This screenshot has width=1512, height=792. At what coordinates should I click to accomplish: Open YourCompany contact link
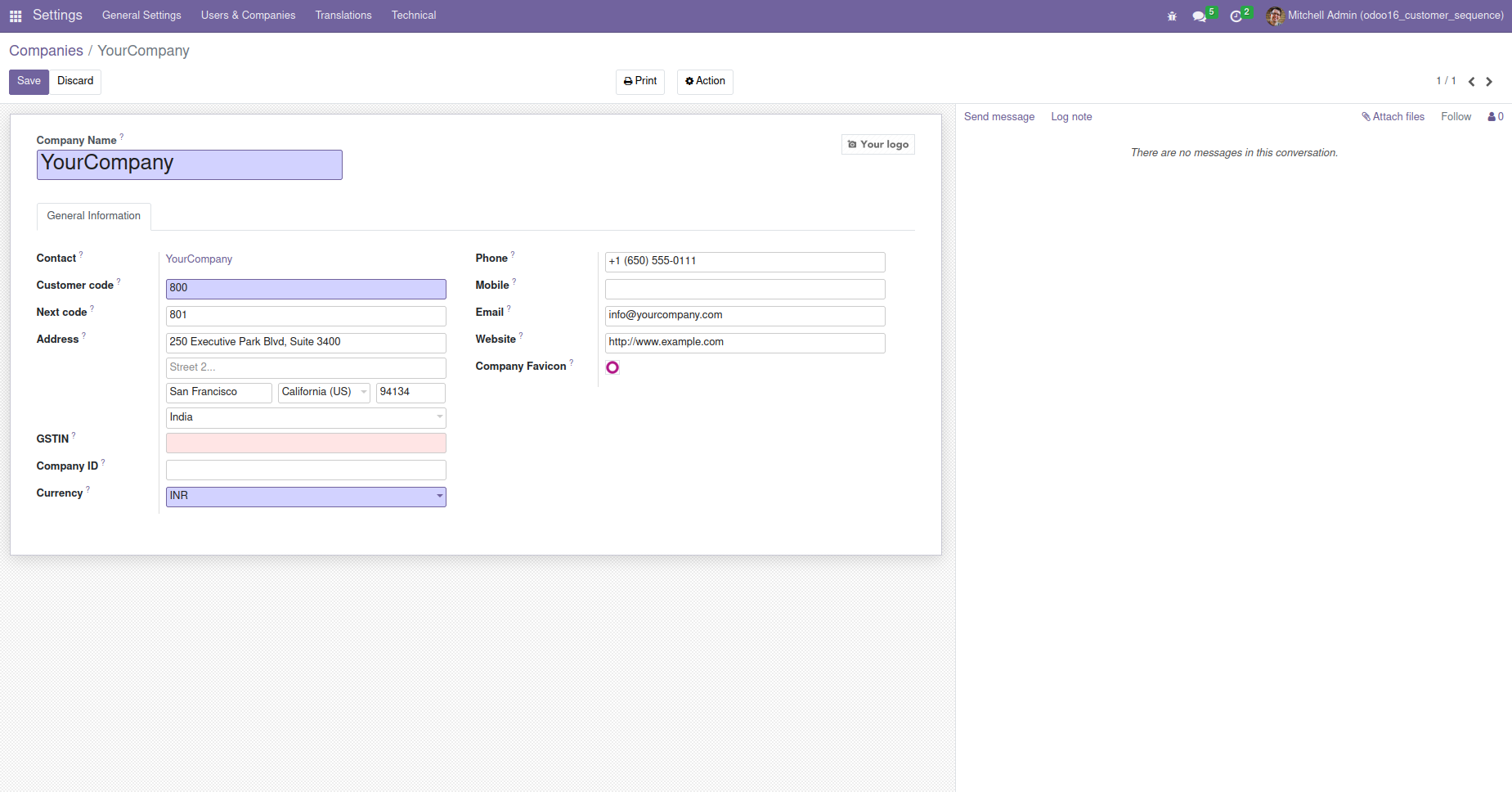click(x=199, y=259)
